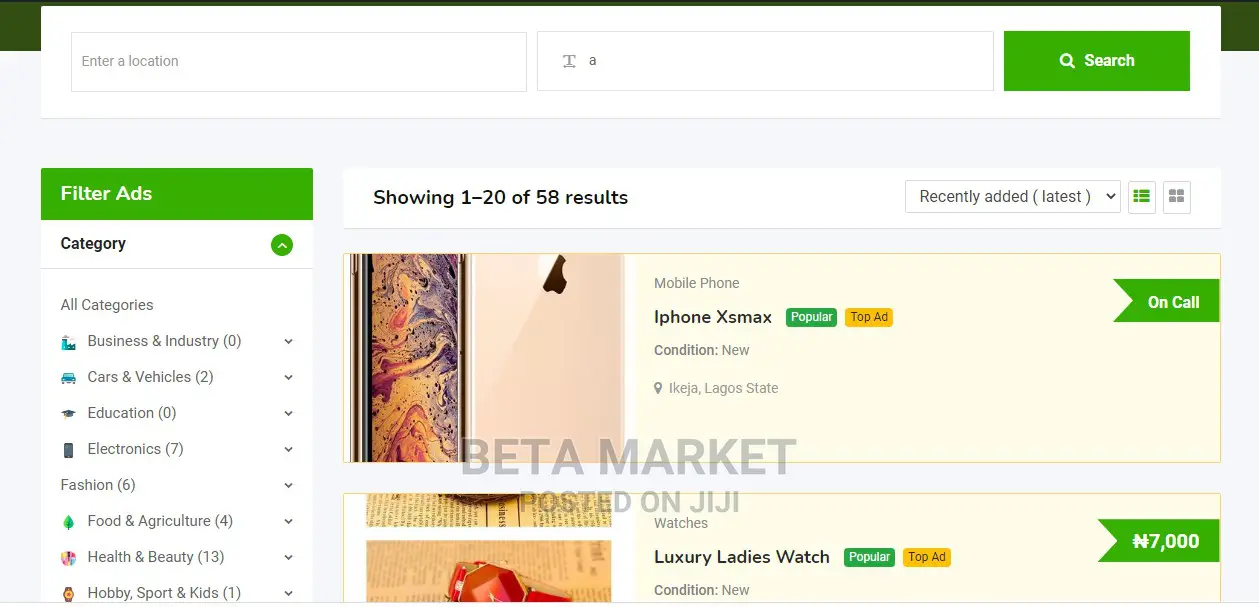Click the Watches category label
1259x607 pixels.
(x=681, y=523)
